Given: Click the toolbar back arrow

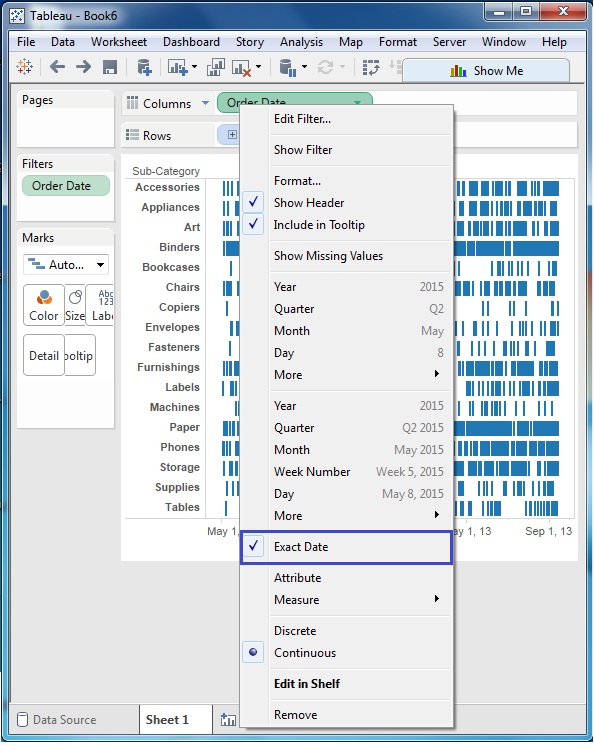Looking at the screenshot, I should tap(57, 67).
